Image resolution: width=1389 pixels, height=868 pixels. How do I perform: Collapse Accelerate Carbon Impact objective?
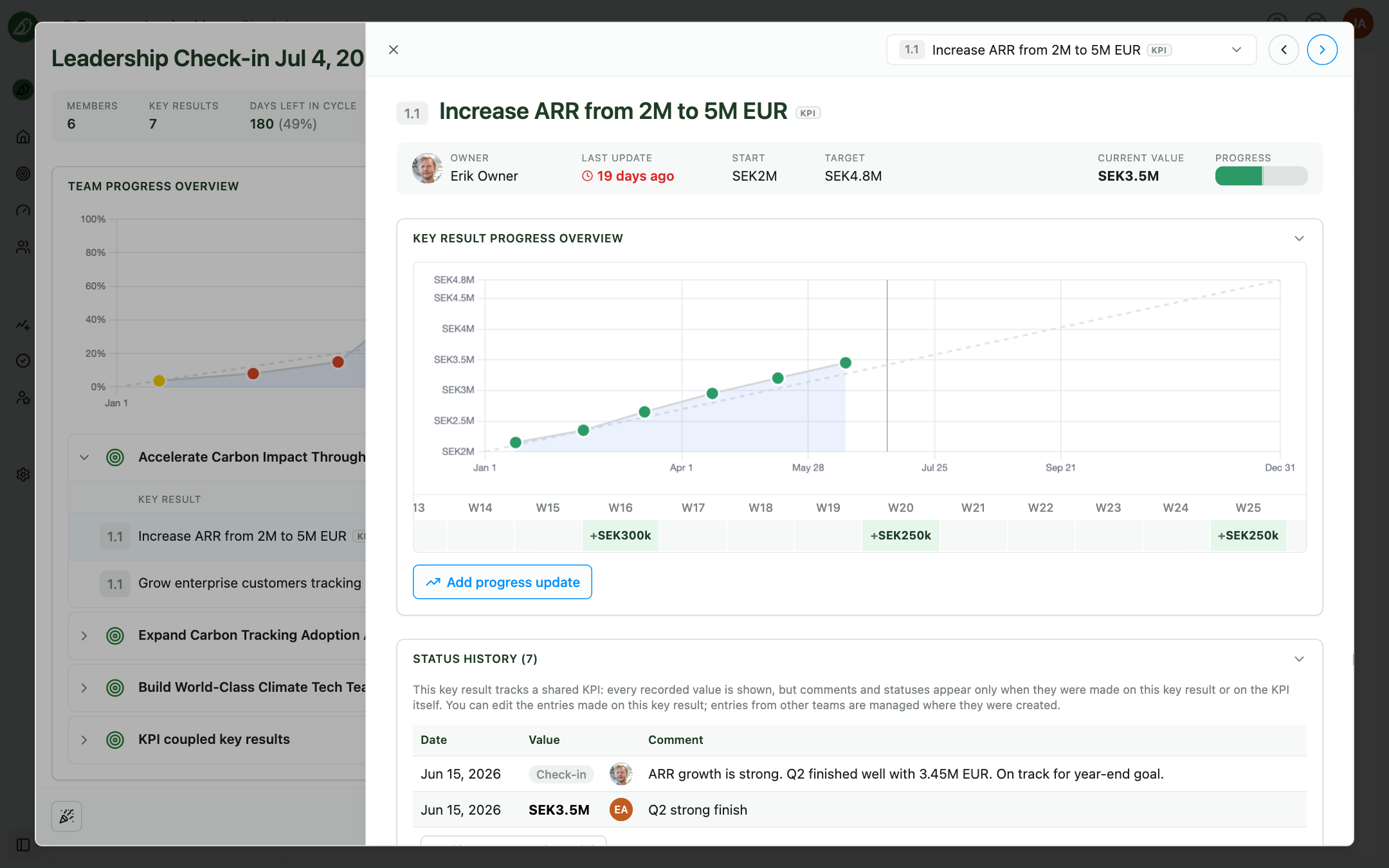(84, 457)
